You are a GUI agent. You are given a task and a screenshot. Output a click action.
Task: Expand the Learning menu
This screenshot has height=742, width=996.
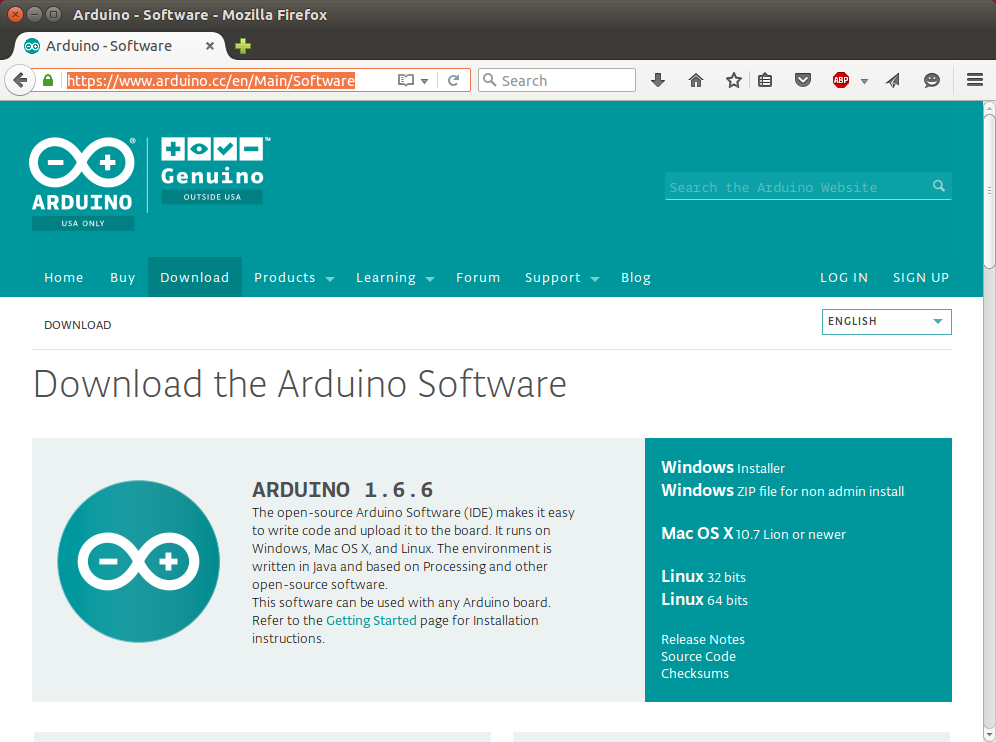[395, 278]
